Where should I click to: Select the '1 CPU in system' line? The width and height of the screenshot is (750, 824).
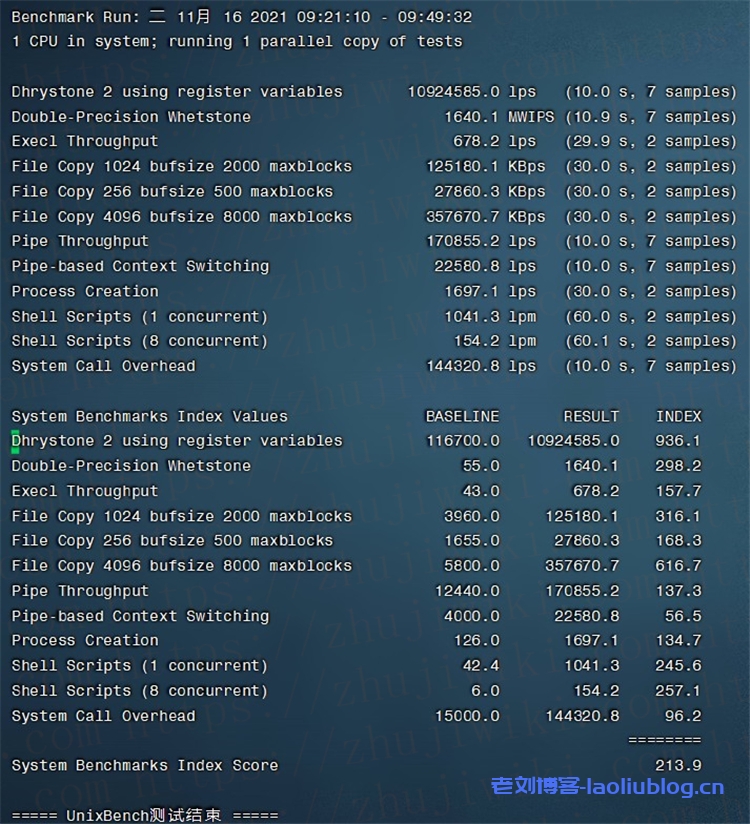tap(237, 42)
